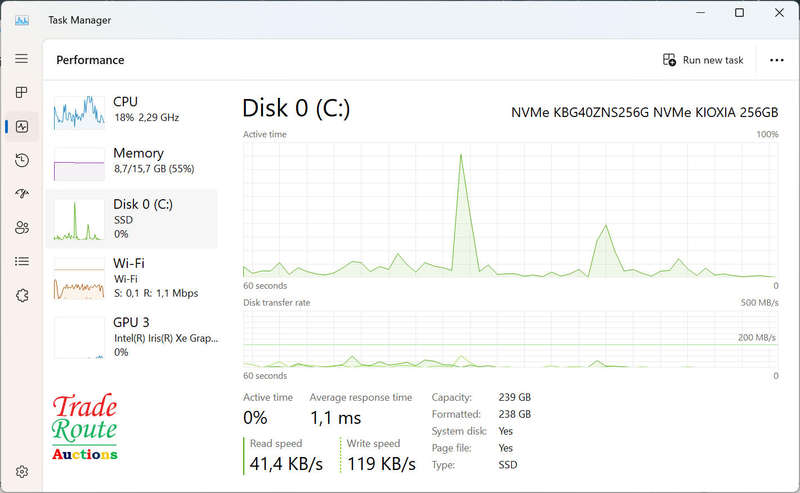Select the CPU performance item
The width and height of the screenshot is (800, 493).
[131, 110]
